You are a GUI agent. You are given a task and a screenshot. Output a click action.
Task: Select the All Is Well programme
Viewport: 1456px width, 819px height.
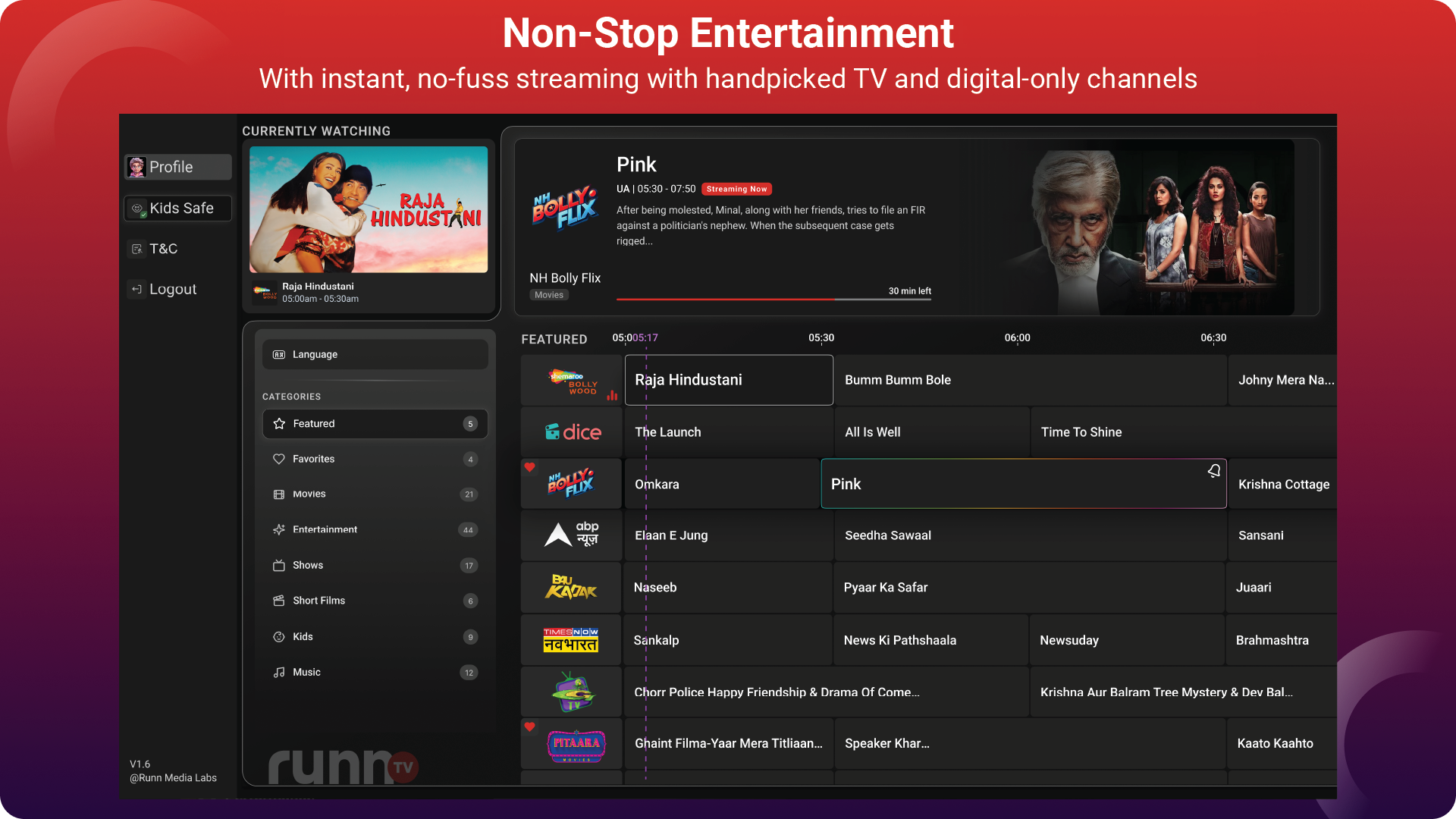coord(933,432)
